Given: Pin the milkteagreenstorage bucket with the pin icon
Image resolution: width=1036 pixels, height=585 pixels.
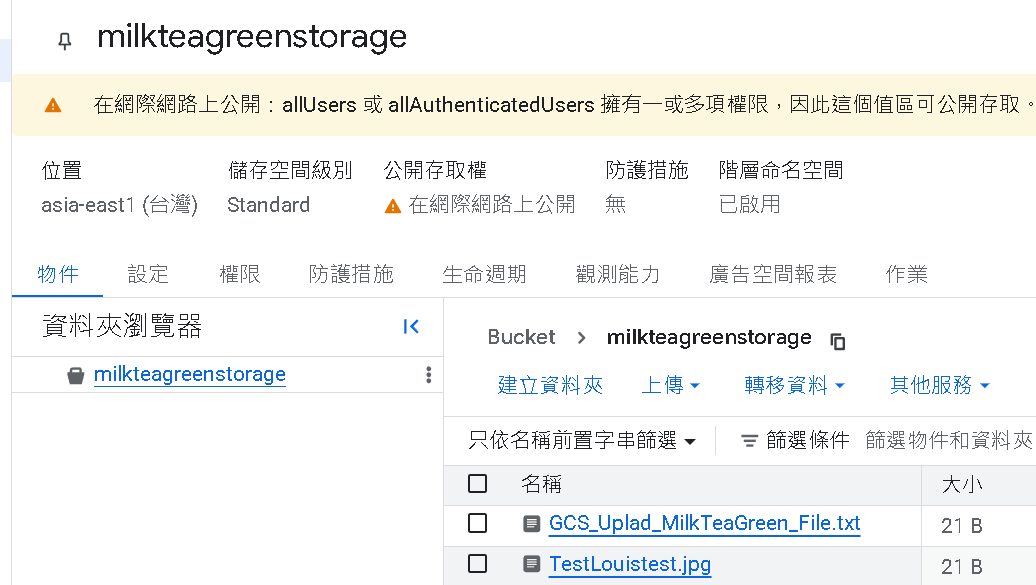Looking at the screenshot, I should click(65, 41).
